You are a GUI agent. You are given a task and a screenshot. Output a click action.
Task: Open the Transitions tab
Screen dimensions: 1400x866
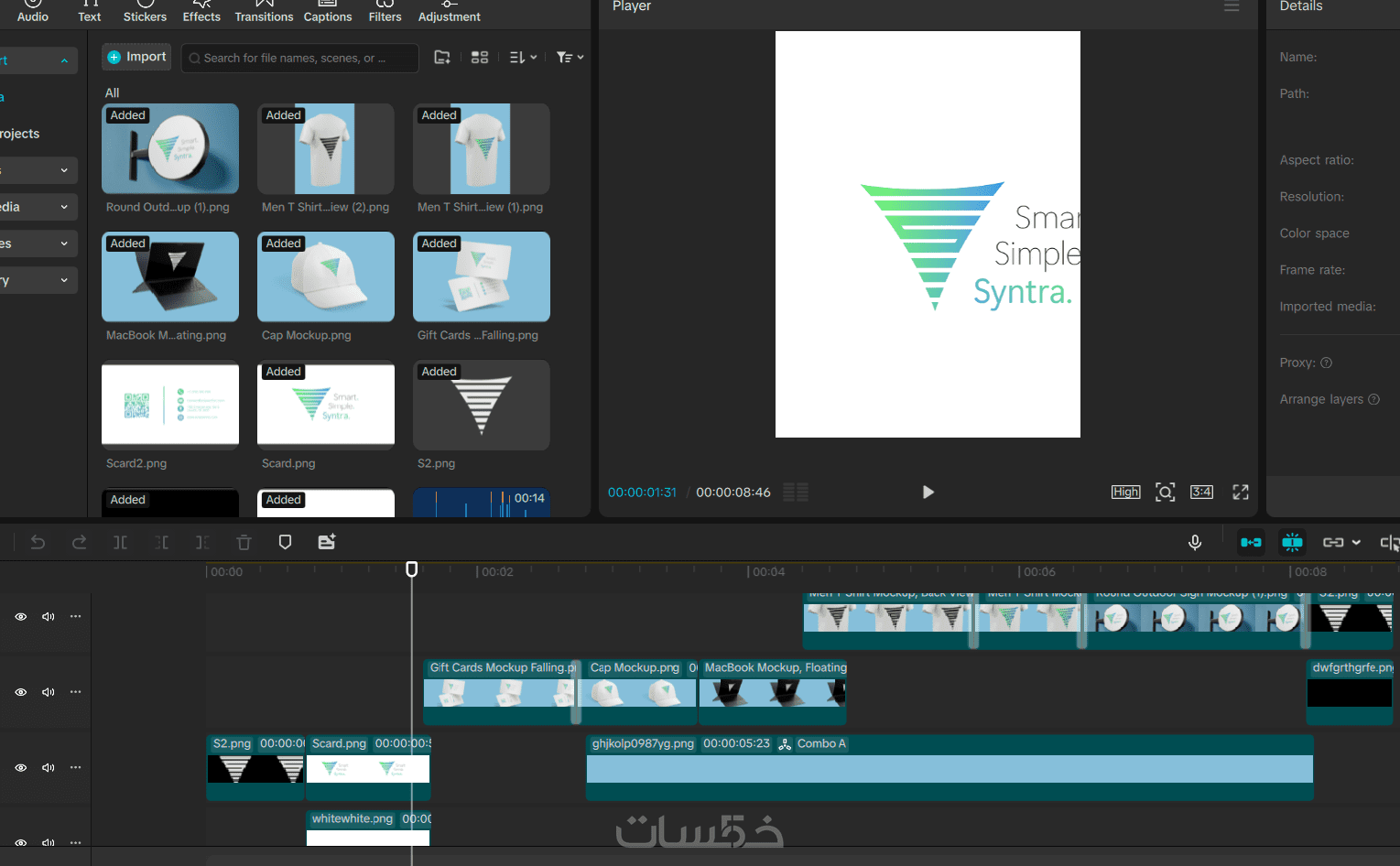click(x=264, y=12)
